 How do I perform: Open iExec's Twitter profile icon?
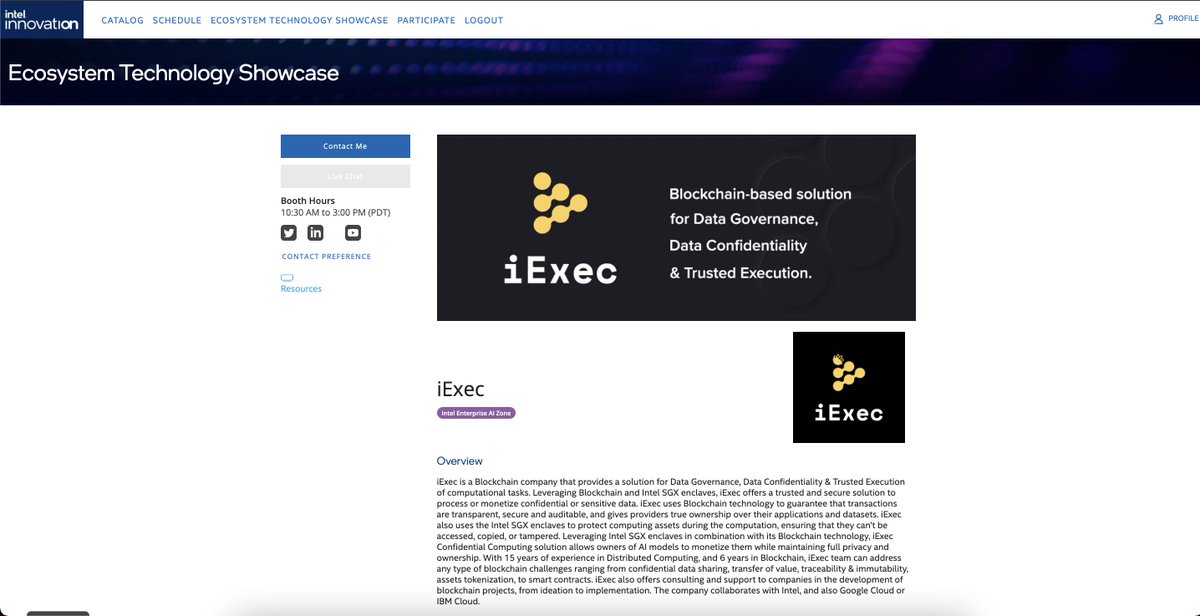(288, 232)
